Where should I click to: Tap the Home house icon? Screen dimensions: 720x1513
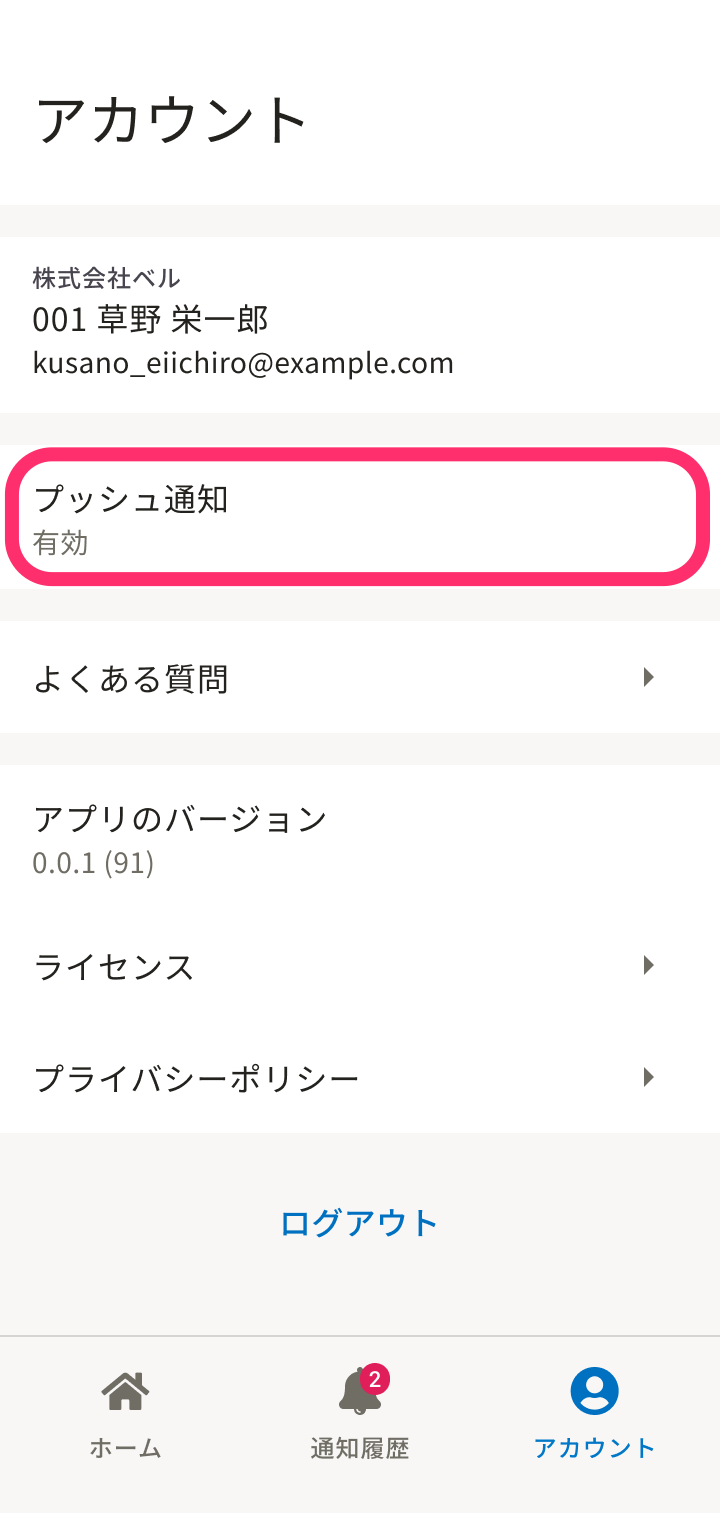coord(125,1391)
